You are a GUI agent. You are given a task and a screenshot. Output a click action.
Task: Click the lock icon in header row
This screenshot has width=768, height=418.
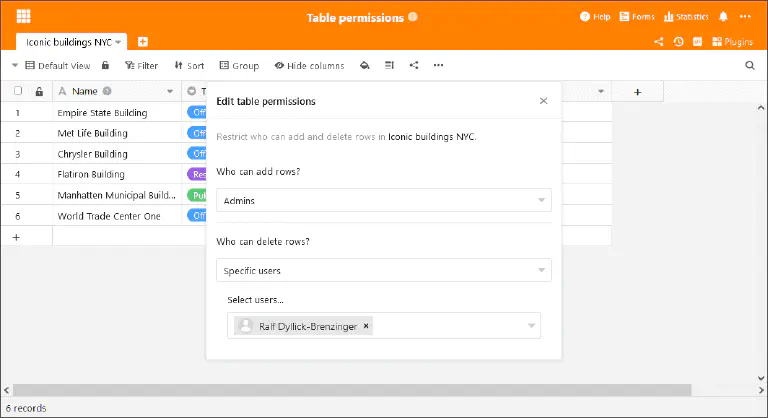pos(39,91)
